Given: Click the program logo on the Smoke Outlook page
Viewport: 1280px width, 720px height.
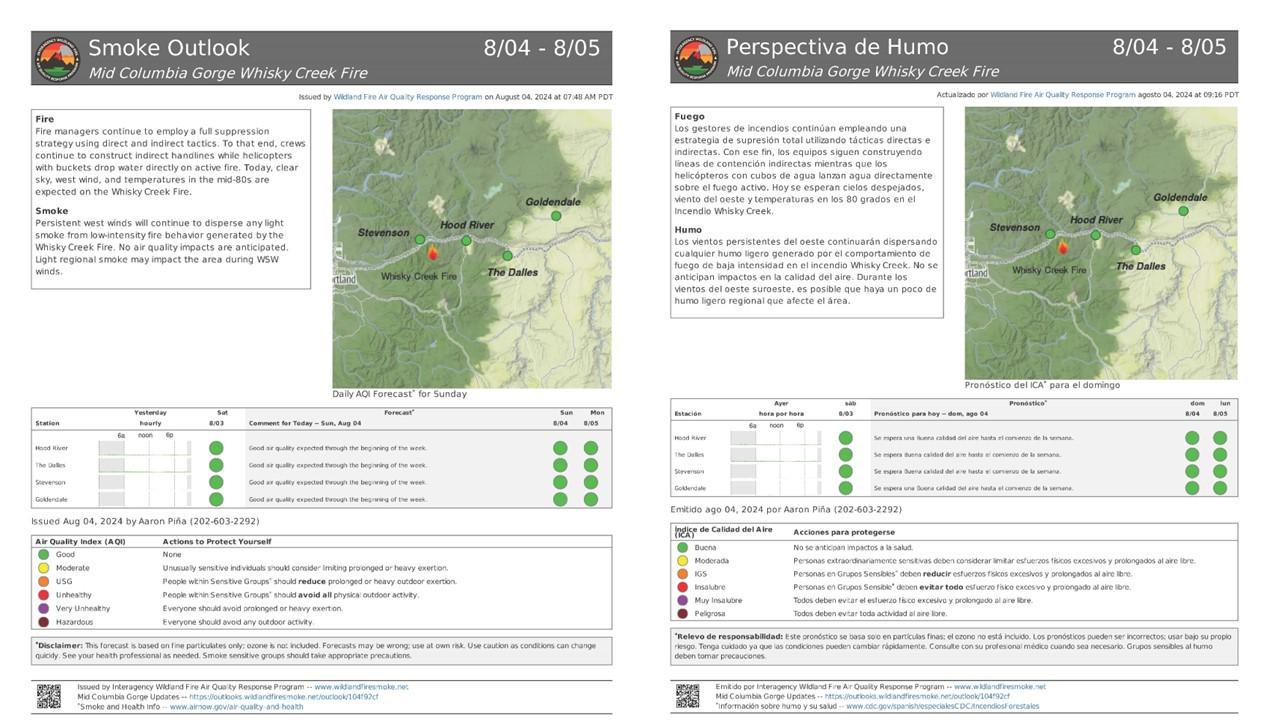Looking at the screenshot, I should pos(57,59).
